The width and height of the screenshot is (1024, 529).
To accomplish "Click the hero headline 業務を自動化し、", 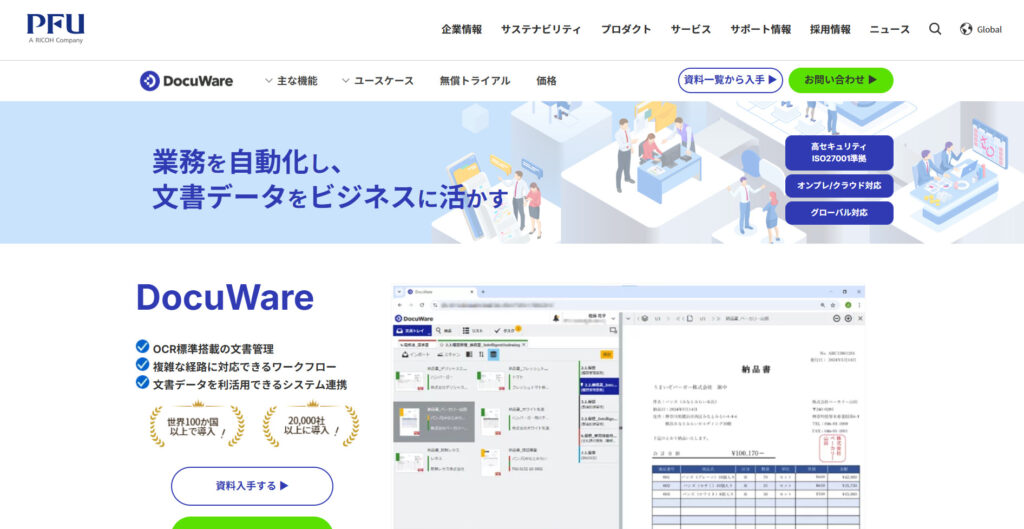I will coord(247,161).
